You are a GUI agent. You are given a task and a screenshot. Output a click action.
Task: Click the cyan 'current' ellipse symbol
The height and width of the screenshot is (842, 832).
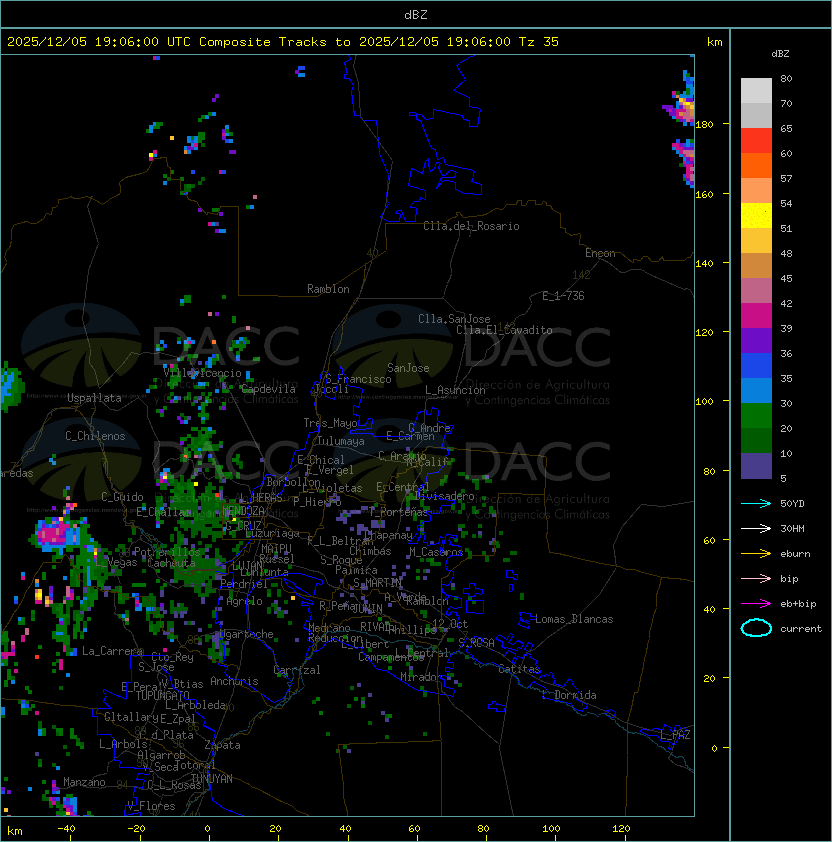[x=756, y=628]
